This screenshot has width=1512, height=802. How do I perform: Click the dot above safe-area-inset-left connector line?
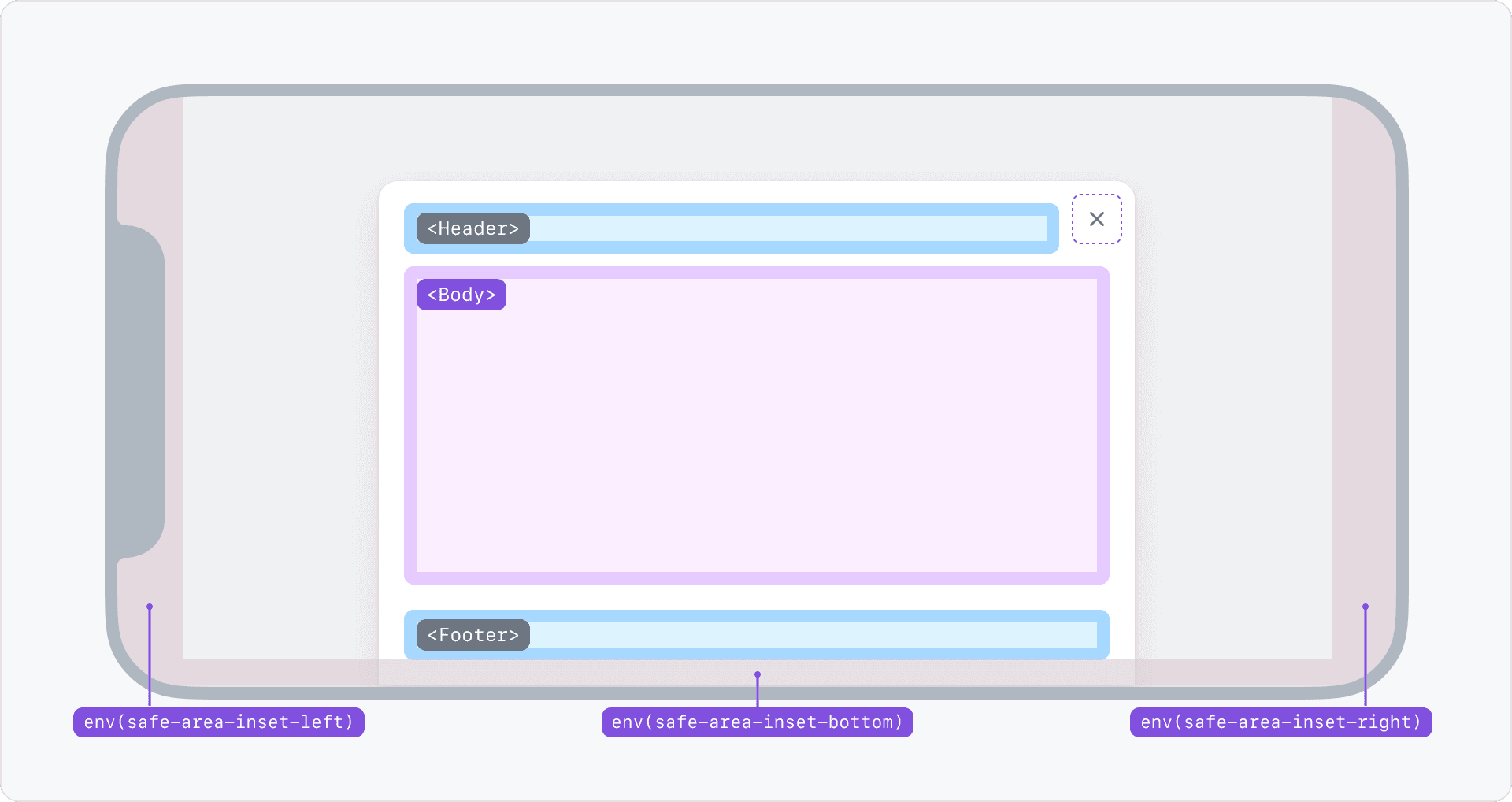click(150, 607)
